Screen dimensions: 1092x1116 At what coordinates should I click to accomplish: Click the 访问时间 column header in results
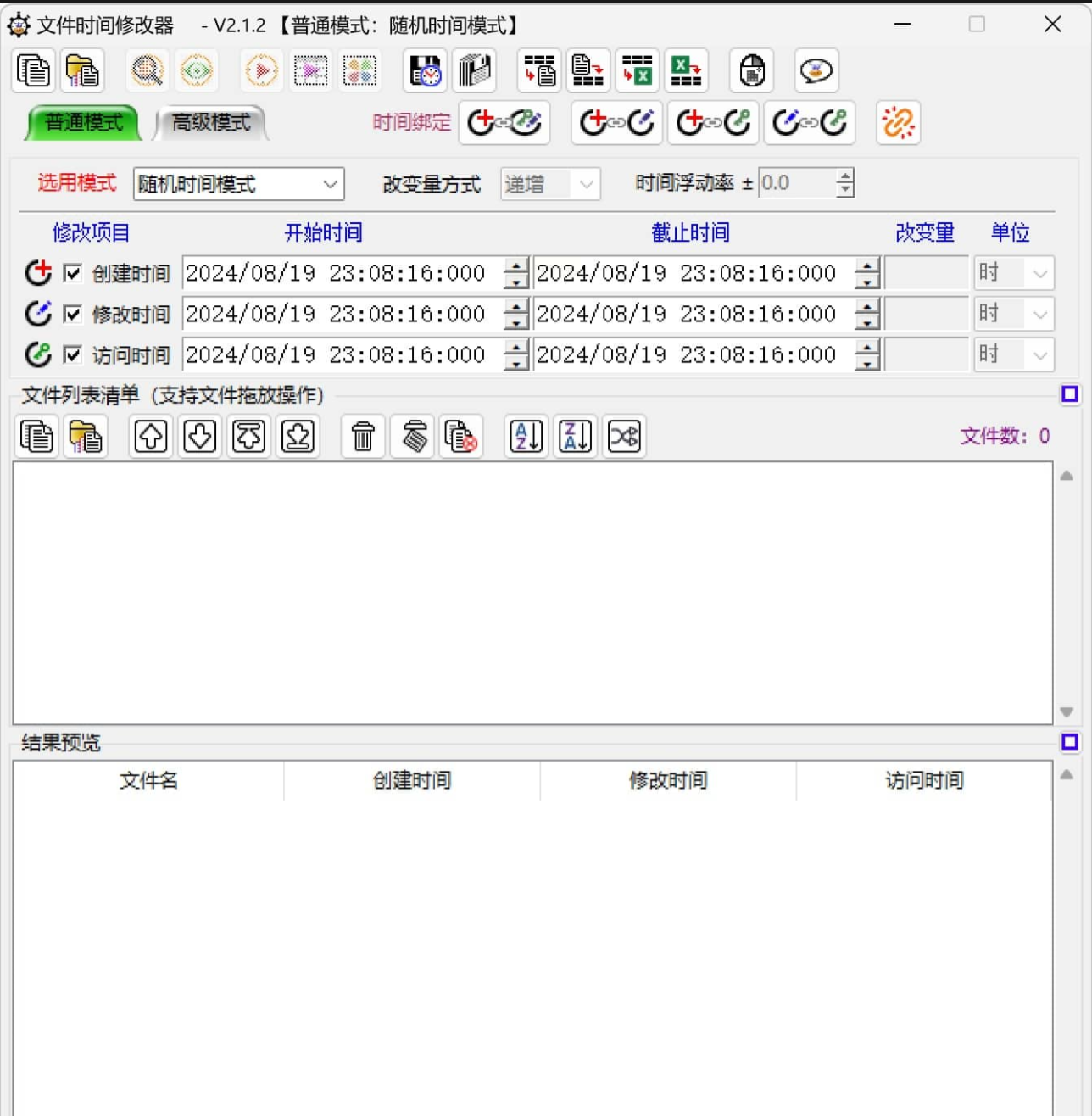coord(924,780)
